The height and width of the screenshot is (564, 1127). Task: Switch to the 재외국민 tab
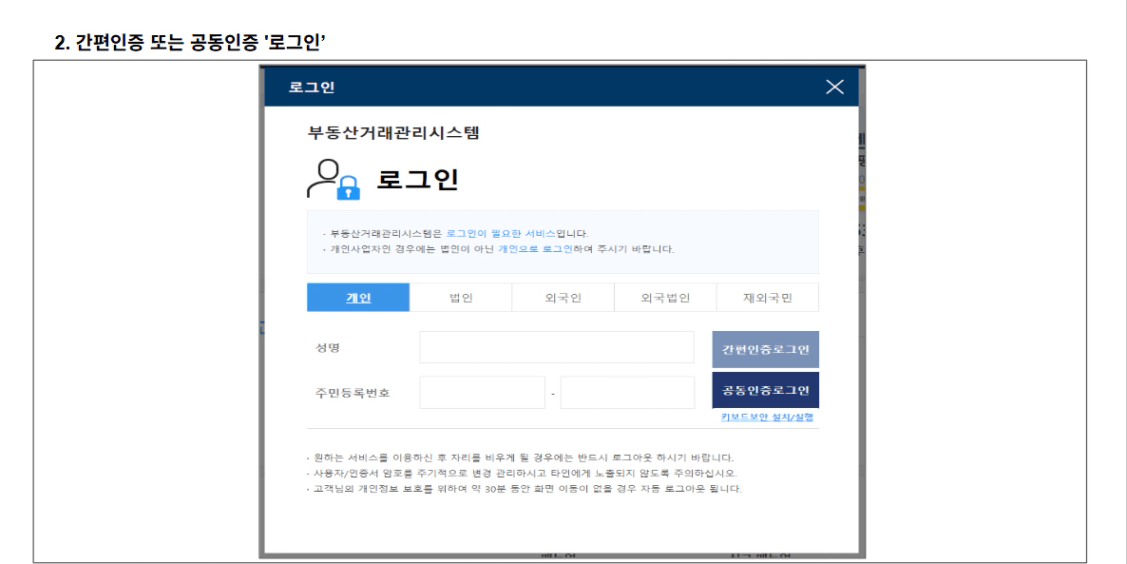(x=767, y=298)
